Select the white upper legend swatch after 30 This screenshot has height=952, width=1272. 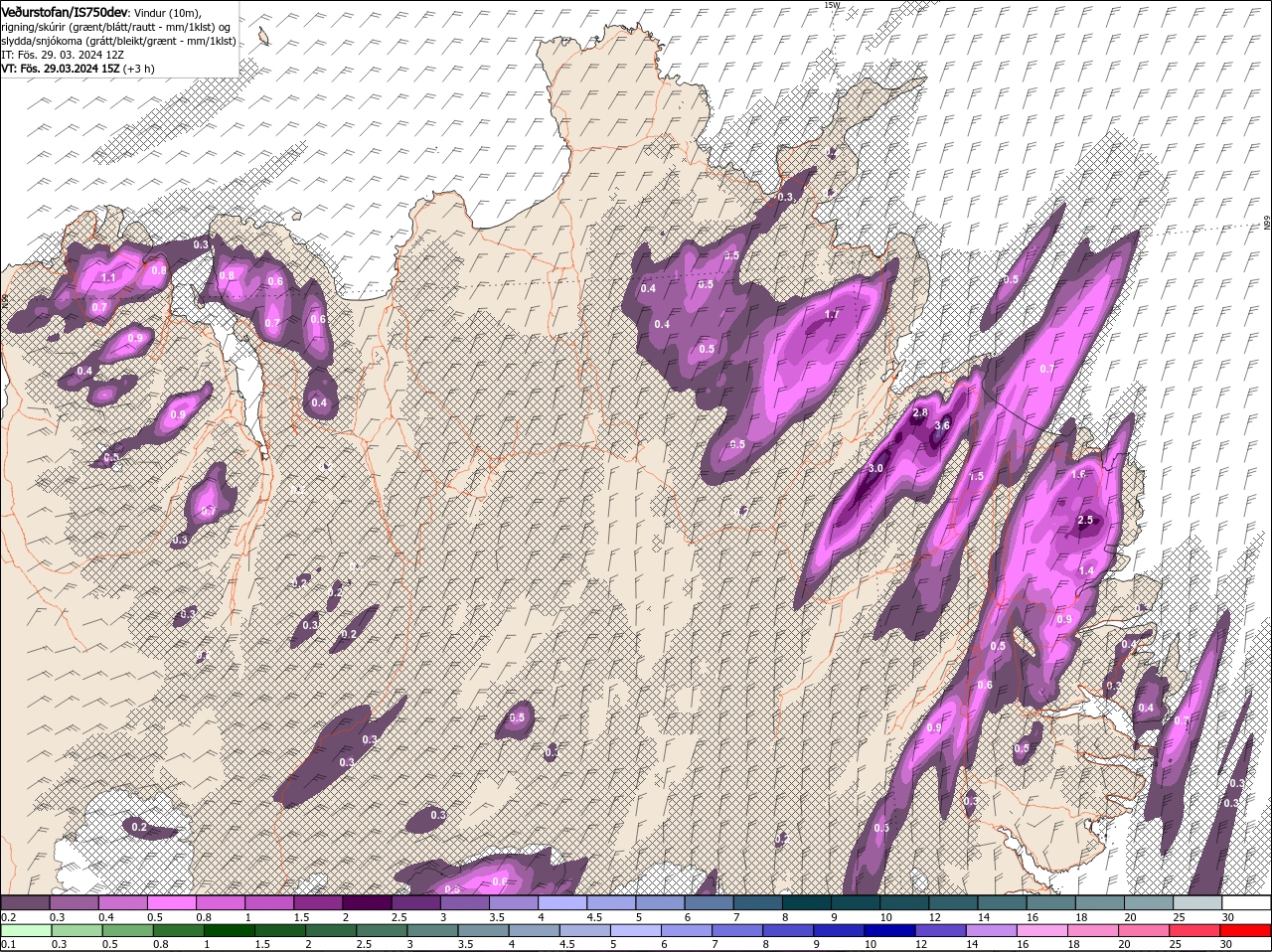(x=1247, y=902)
